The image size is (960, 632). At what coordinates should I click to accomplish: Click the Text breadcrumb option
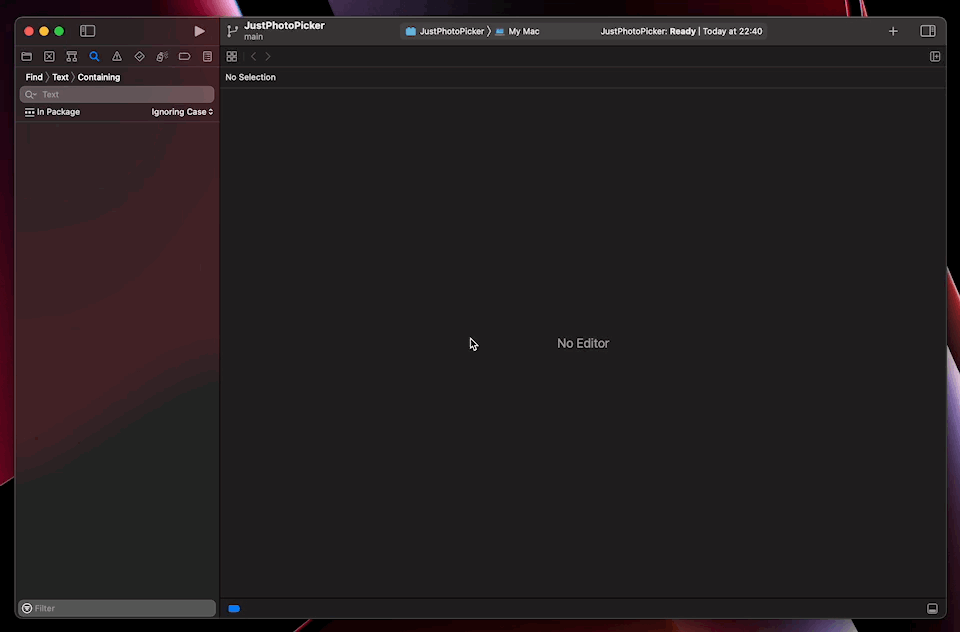click(60, 77)
